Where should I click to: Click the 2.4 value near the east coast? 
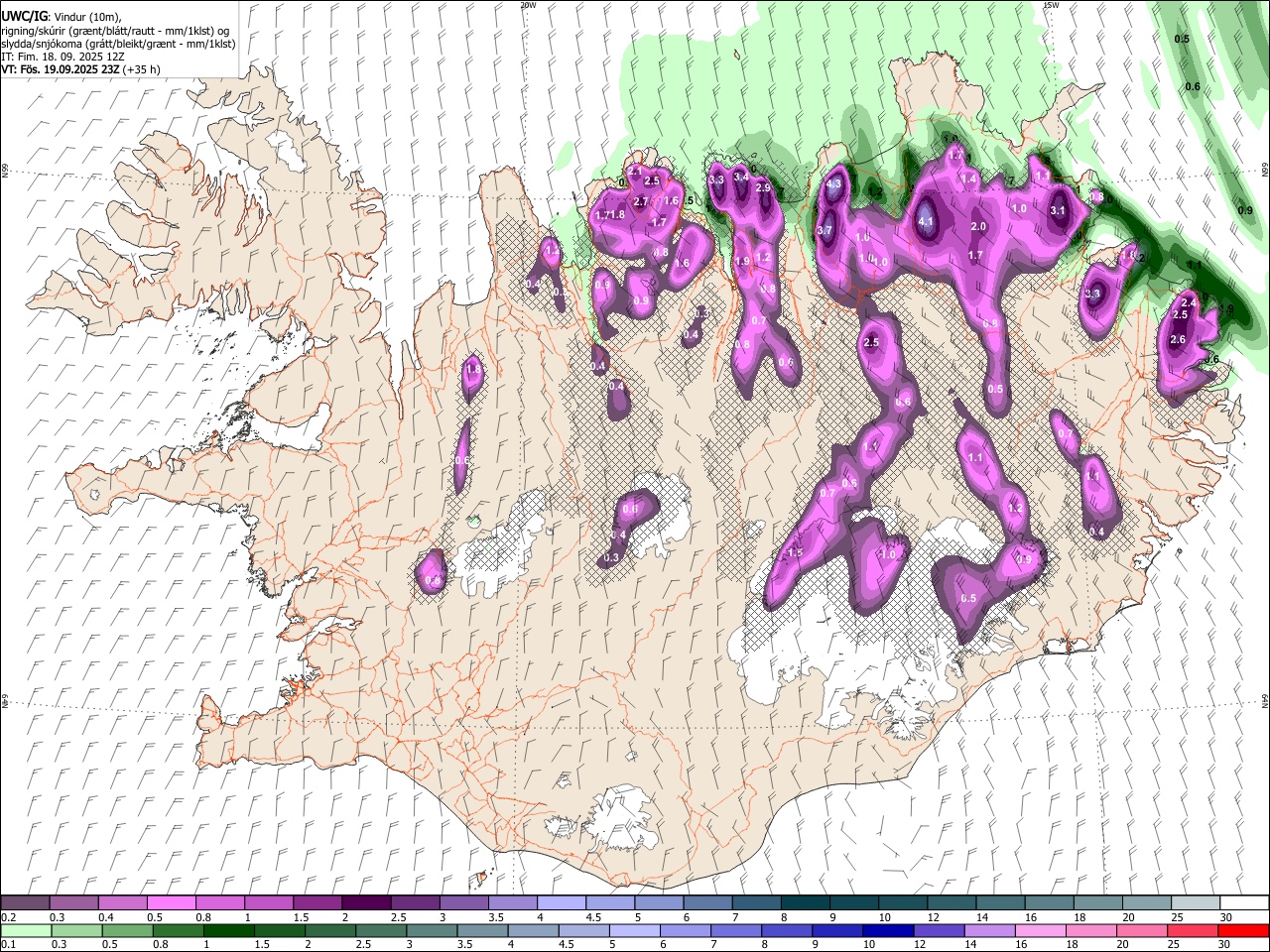point(1190,302)
